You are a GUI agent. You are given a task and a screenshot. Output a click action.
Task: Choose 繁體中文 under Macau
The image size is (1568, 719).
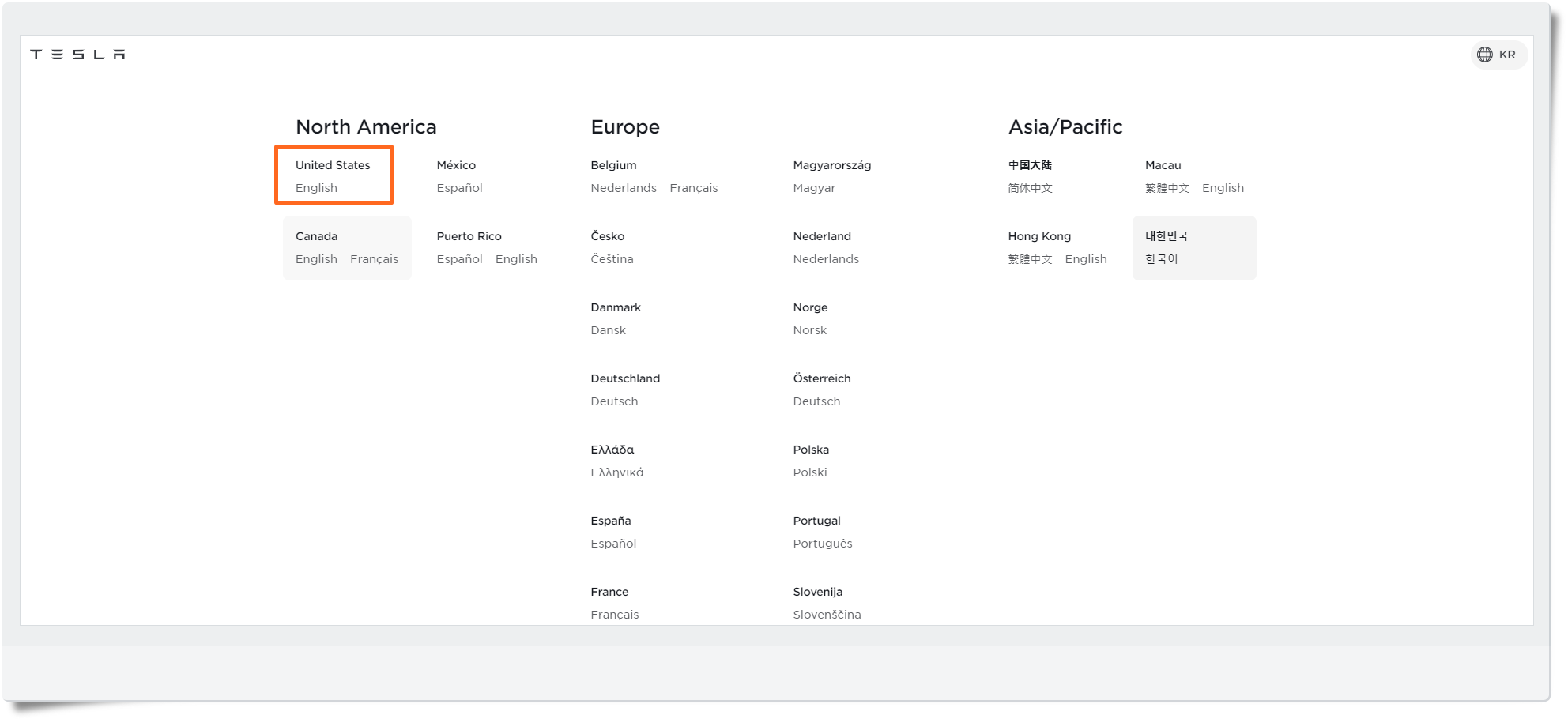tap(1167, 188)
